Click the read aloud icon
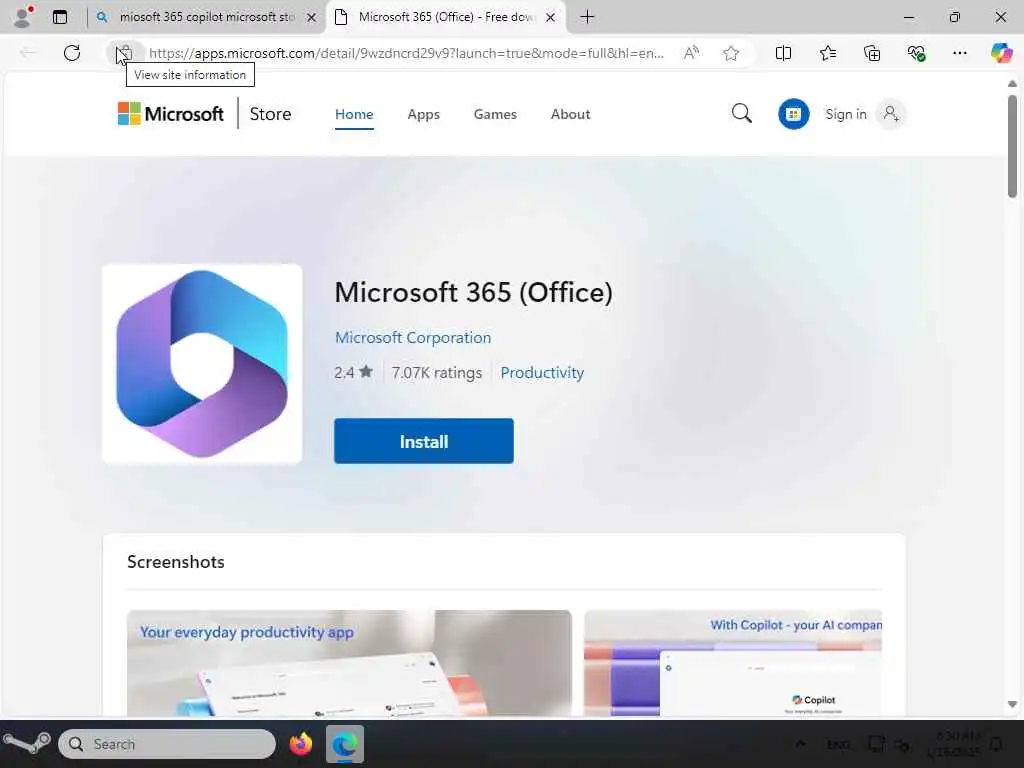Viewport: 1024px width, 768px height. point(691,53)
